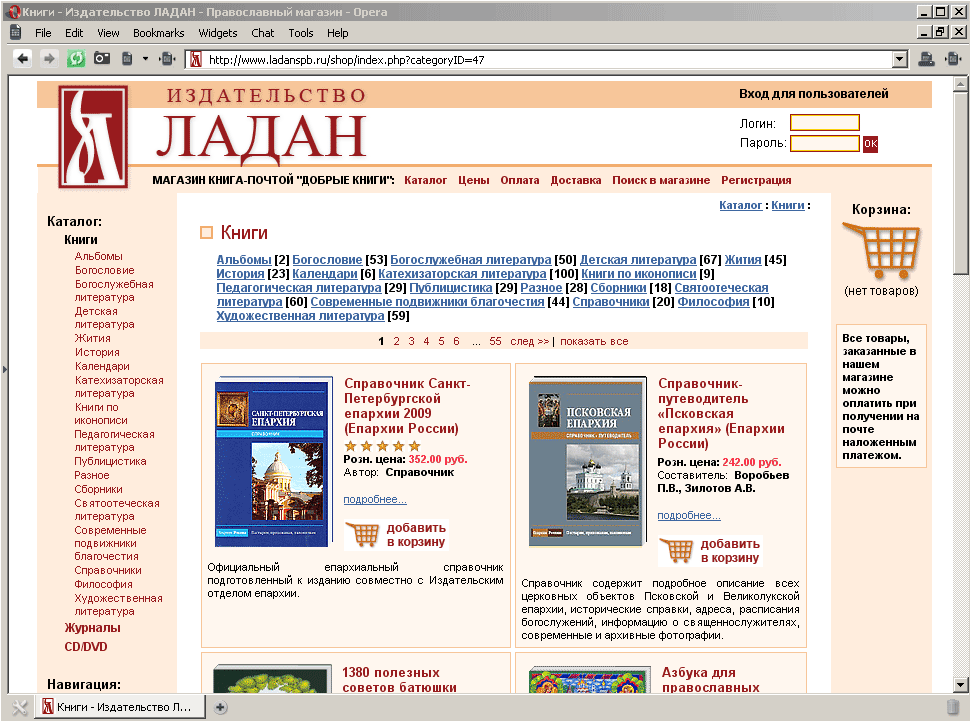Viewport: 970px width, 721px height.
Task: Expand the side panel with the left edge arrow
Action: [4, 369]
